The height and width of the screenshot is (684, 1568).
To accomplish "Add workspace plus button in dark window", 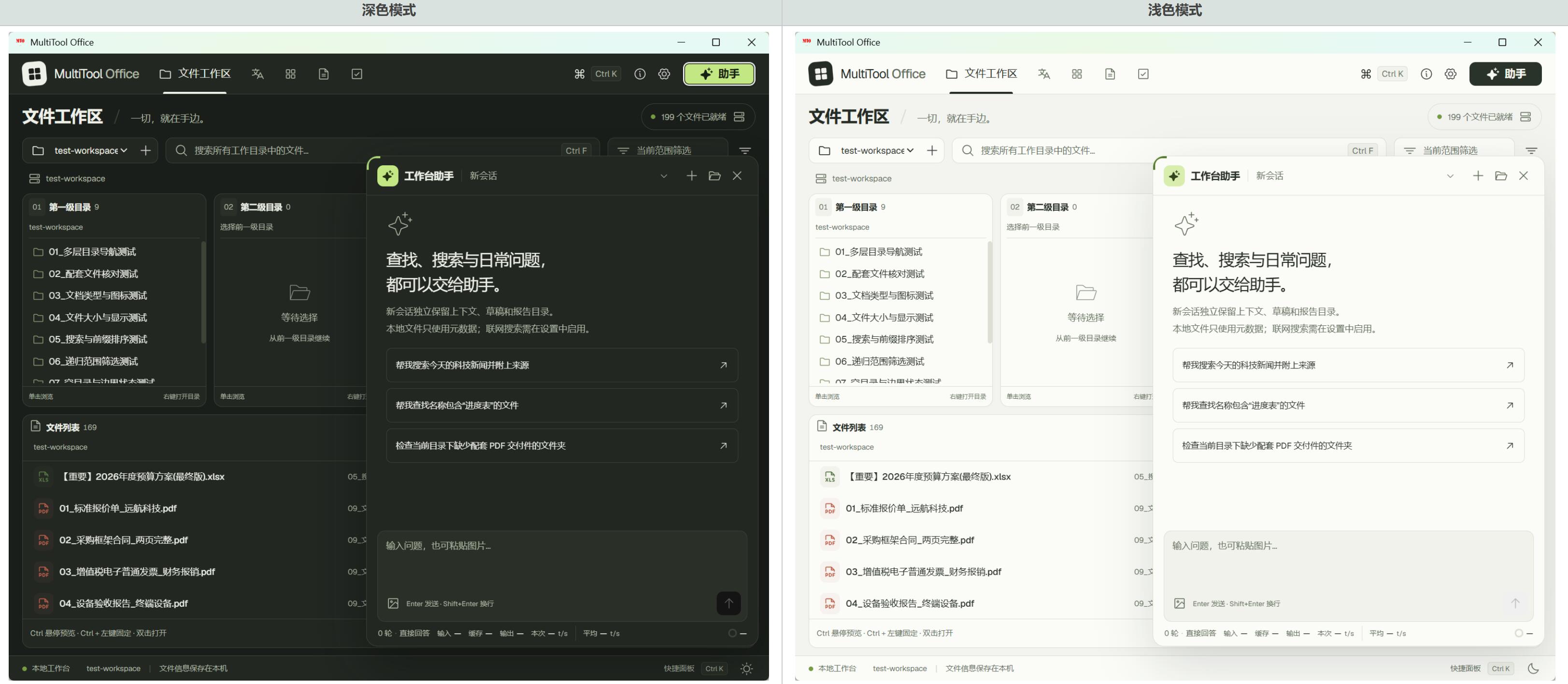I will (x=145, y=150).
